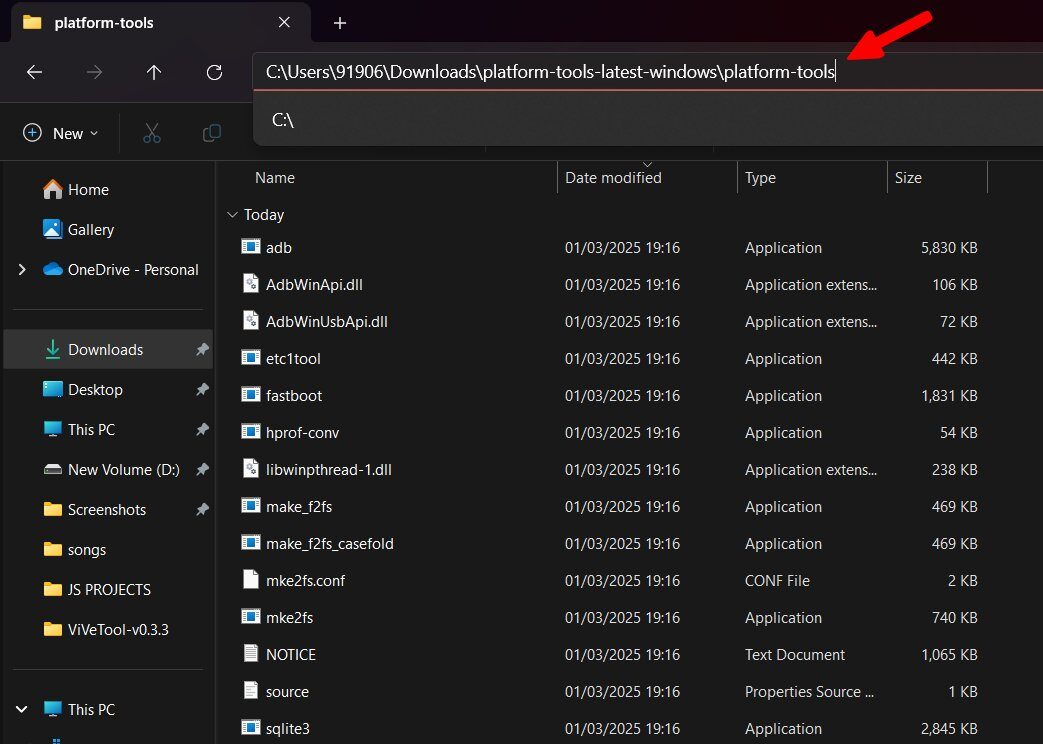This screenshot has height=744, width=1043.
Task: Select the fastboot application icon
Action: click(x=250, y=395)
